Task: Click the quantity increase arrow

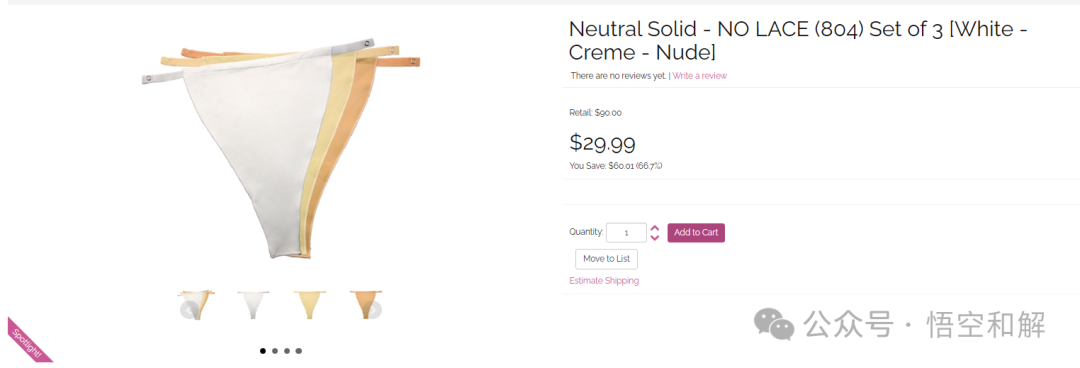Action: coord(655,228)
